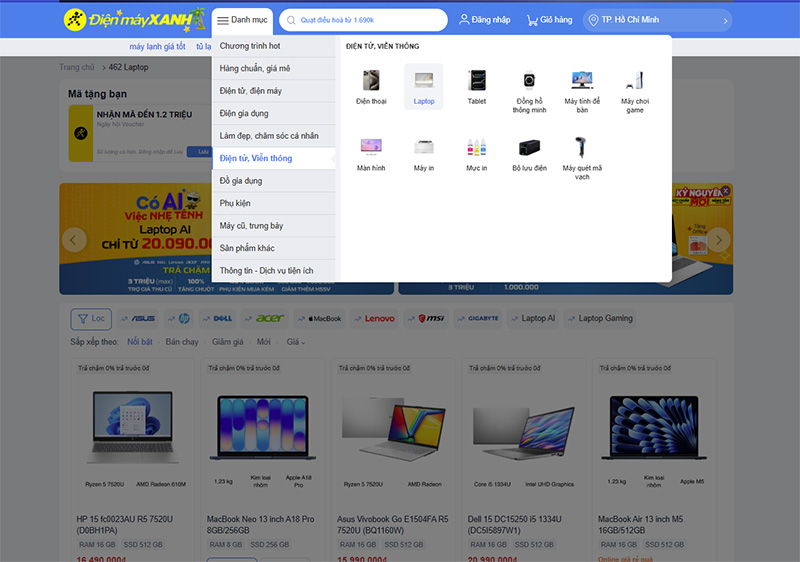800x562 pixels.
Task: Select Máy cũ, trưng bày menu item
Action: 274,225
